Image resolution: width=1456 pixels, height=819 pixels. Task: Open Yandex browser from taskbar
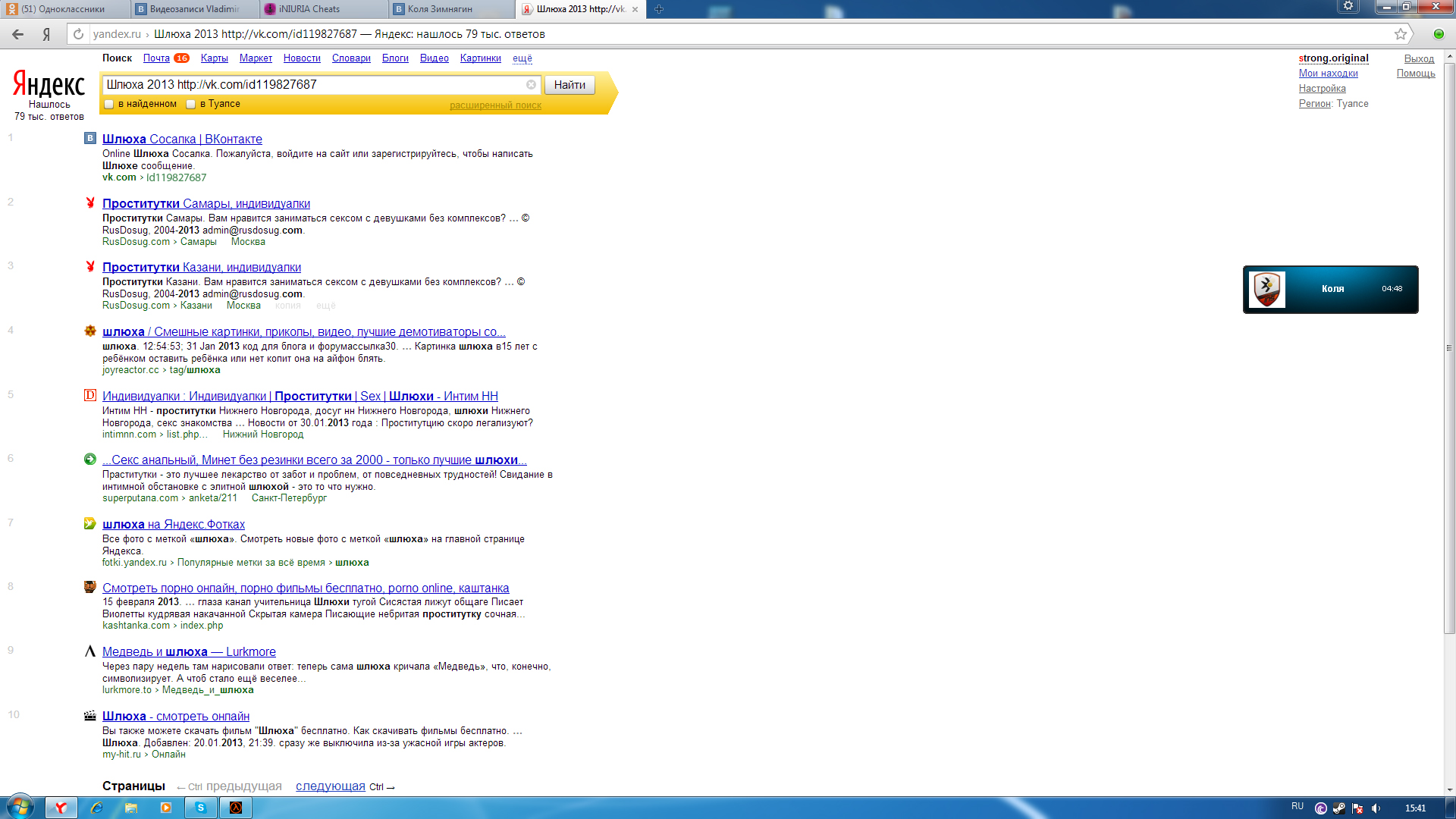click(x=61, y=808)
